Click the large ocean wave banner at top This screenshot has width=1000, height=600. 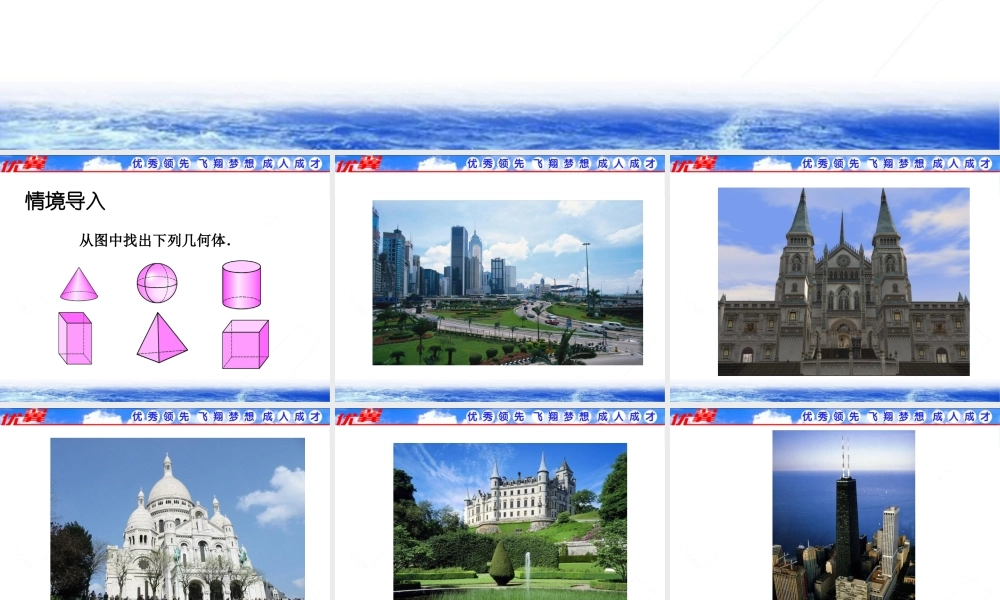pos(500,115)
